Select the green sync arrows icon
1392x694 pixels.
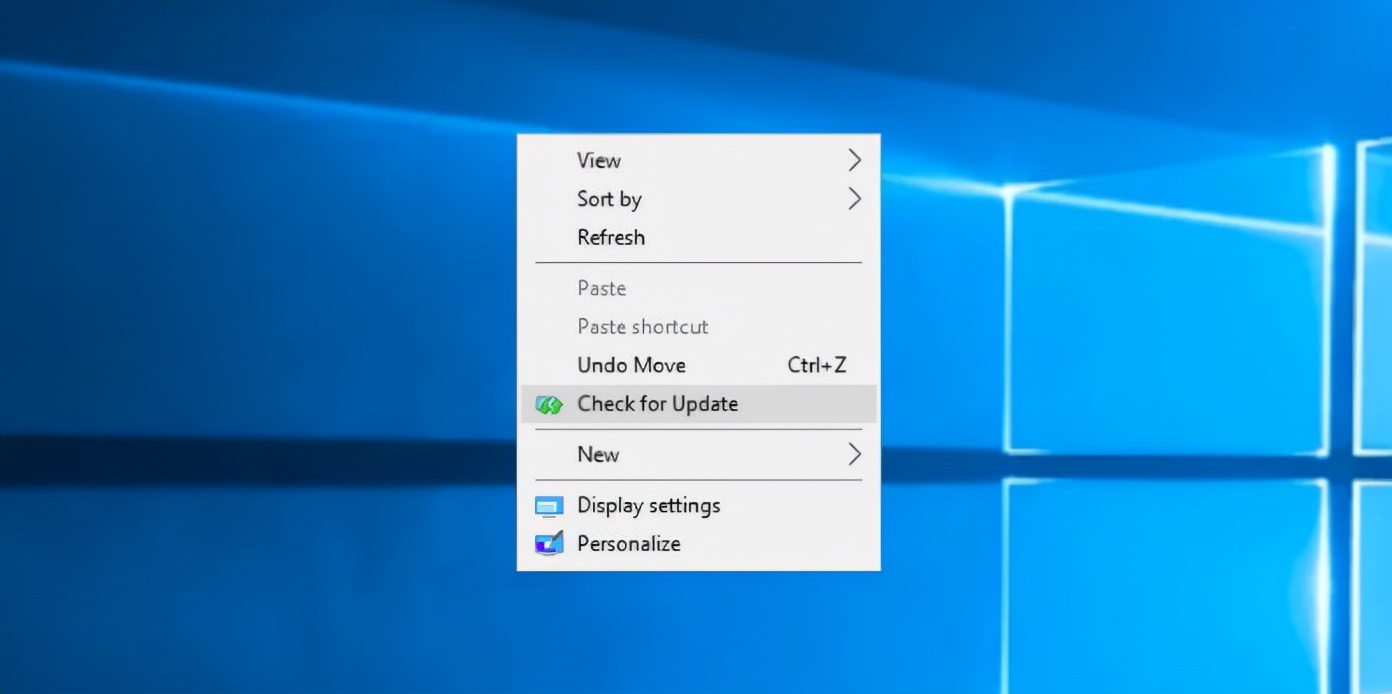[x=548, y=404]
